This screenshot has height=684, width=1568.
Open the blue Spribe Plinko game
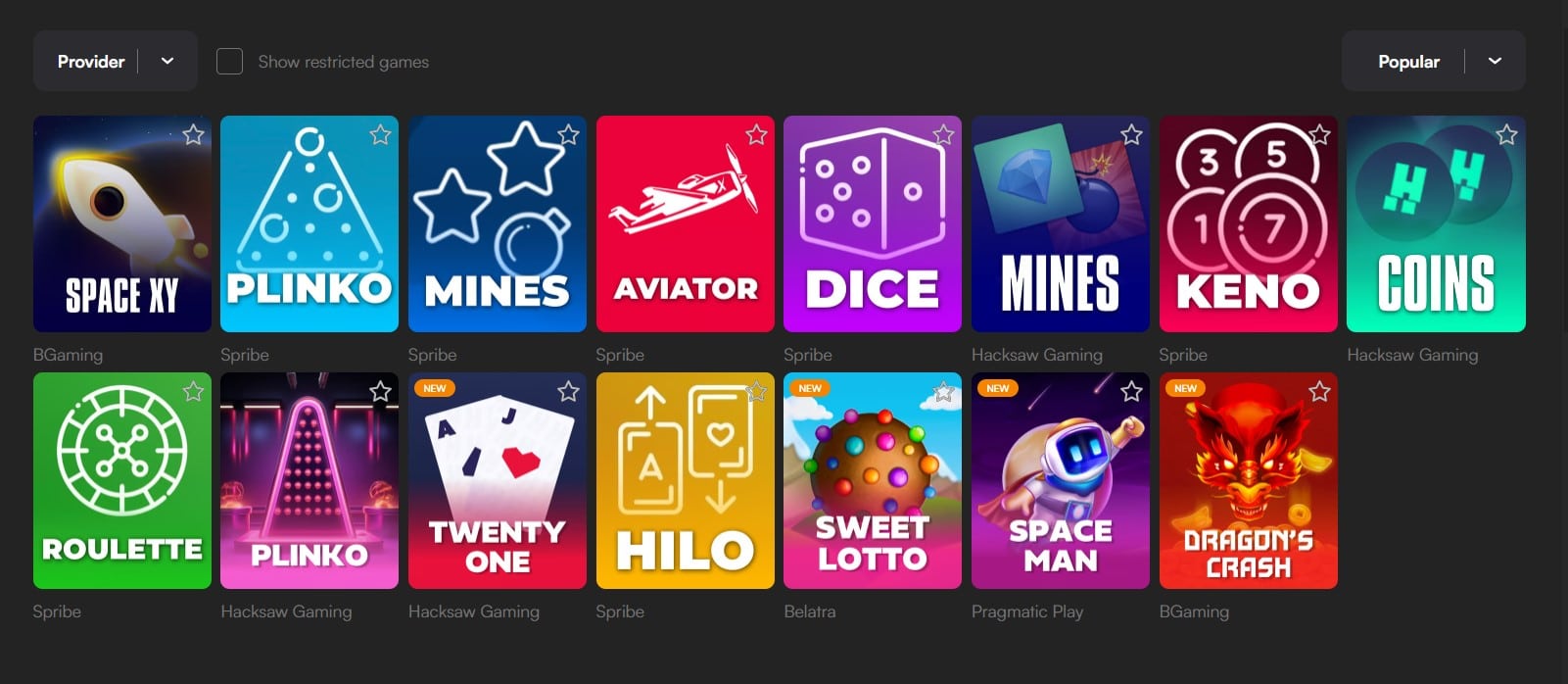coord(309,223)
